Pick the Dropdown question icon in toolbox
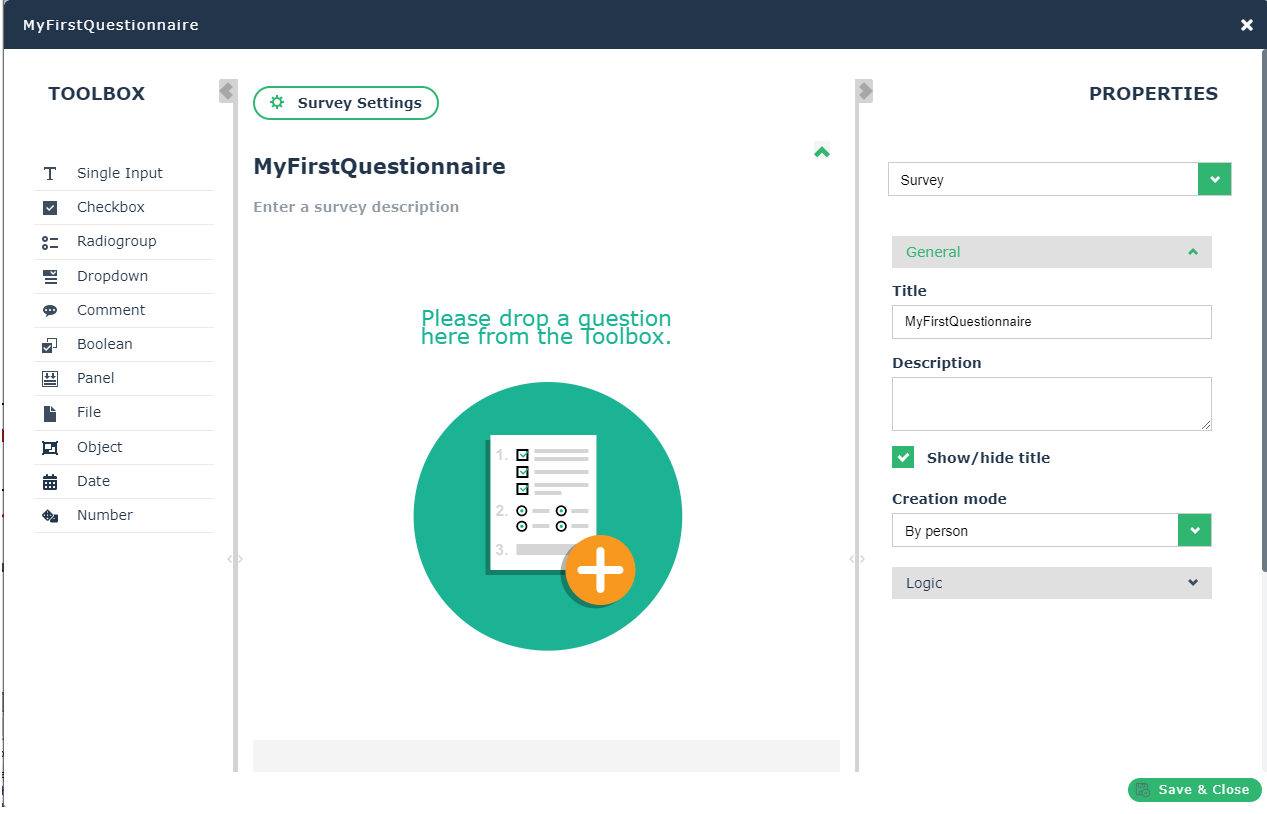This screenshot has height=814, width=1267. (x=50, y=277)
